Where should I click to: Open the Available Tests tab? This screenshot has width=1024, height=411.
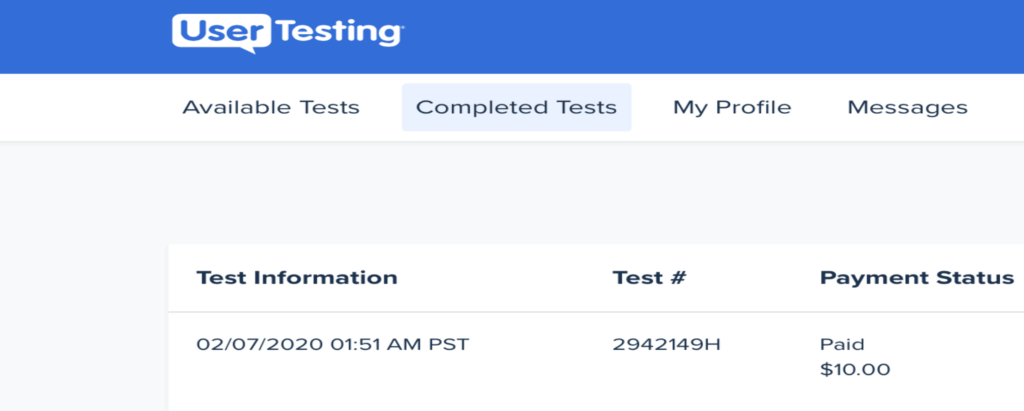coord(271,107)
